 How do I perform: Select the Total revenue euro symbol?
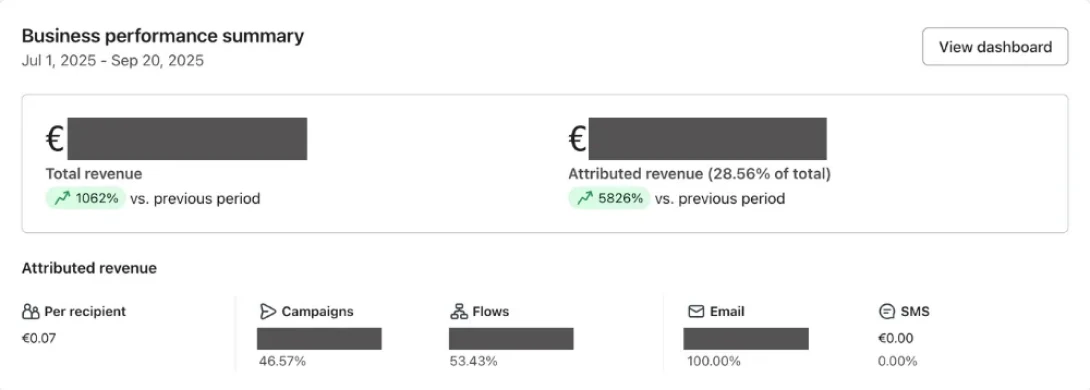point(55,139)
